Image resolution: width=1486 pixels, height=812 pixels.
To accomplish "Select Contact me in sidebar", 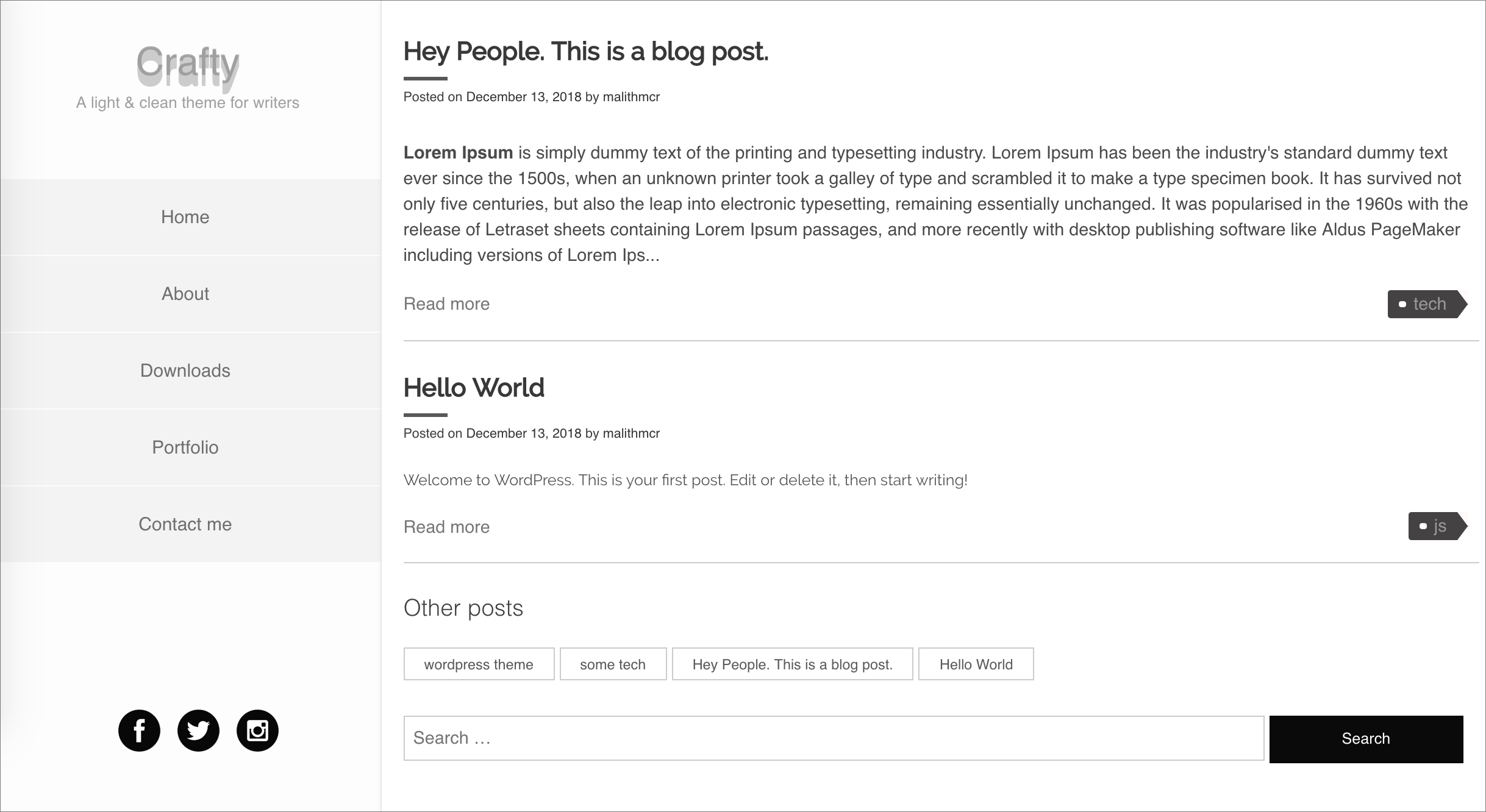I will [x=185, y=524].
